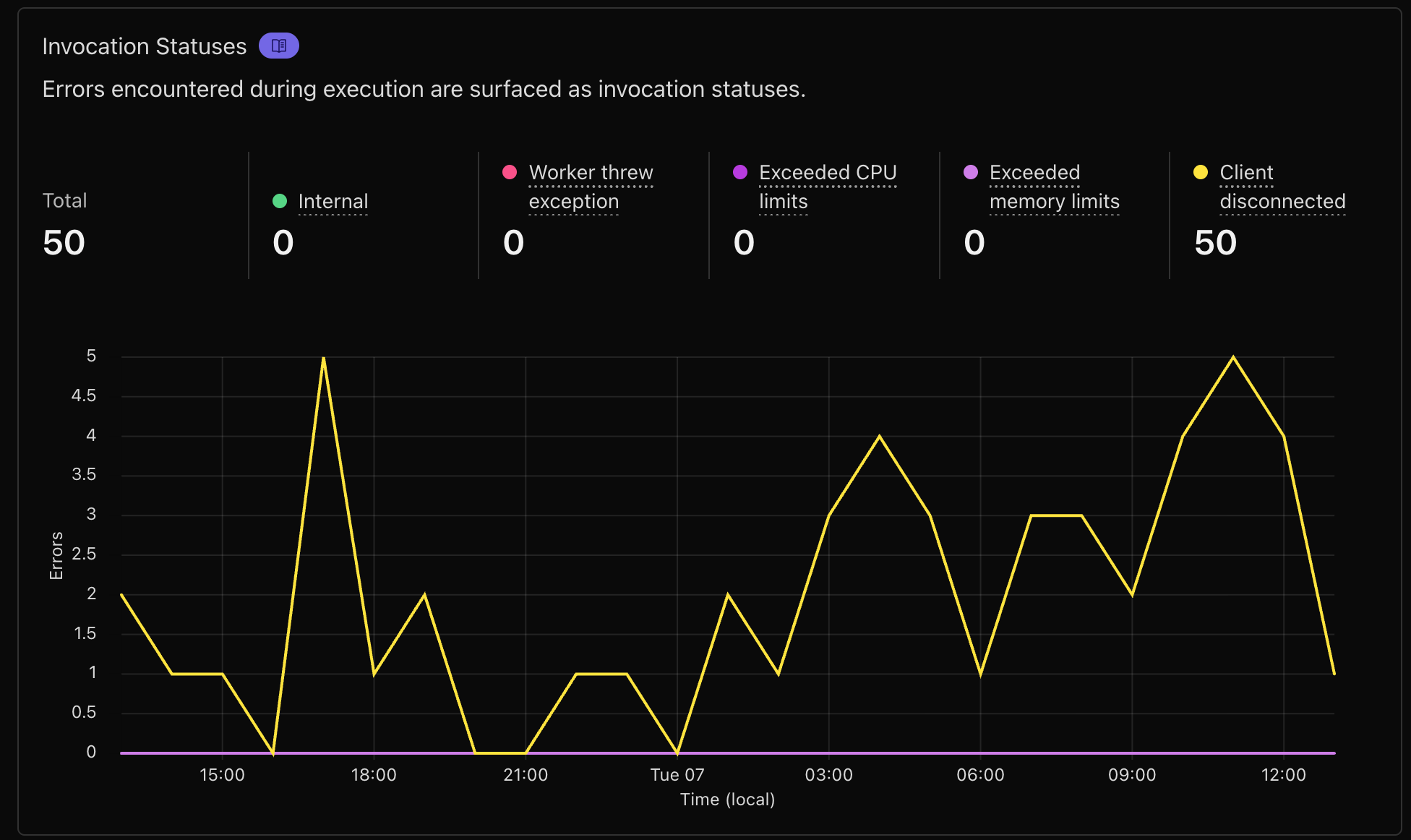Click the Total count of 50

pos(64,242)
